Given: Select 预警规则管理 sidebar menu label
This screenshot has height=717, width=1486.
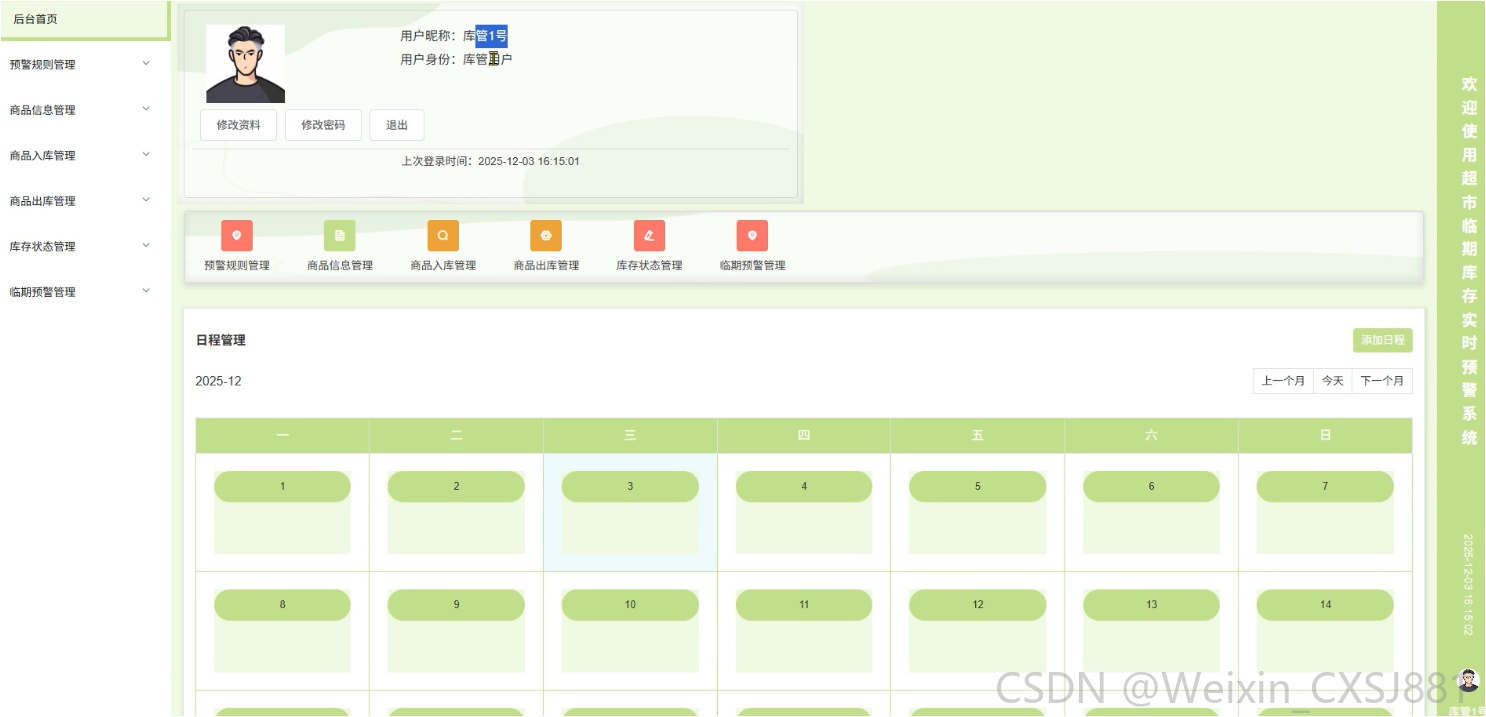Looking at the screenshot, I should coord(42,65).
